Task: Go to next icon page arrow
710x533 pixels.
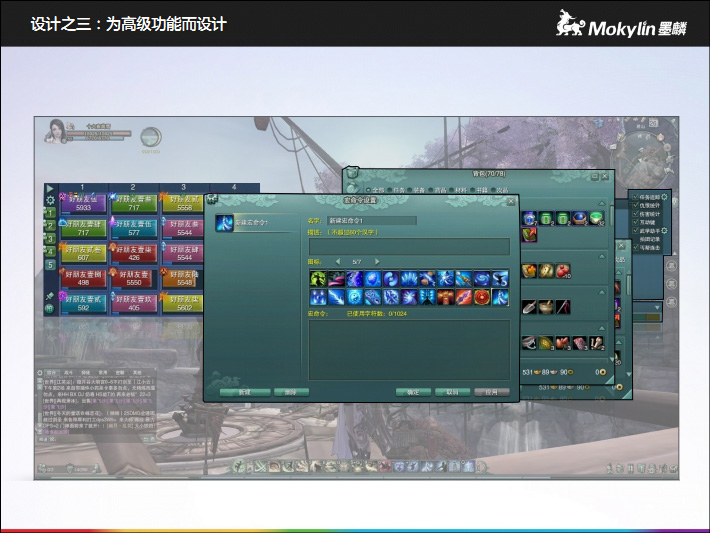Action: click(377, 262)
